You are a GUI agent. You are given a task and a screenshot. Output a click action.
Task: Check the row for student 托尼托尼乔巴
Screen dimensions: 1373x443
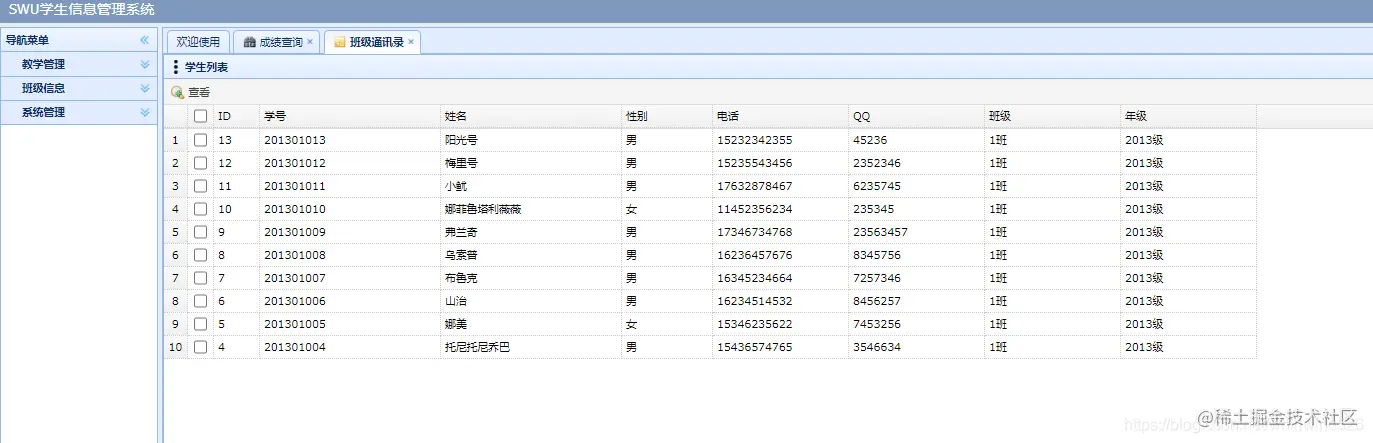200,347
